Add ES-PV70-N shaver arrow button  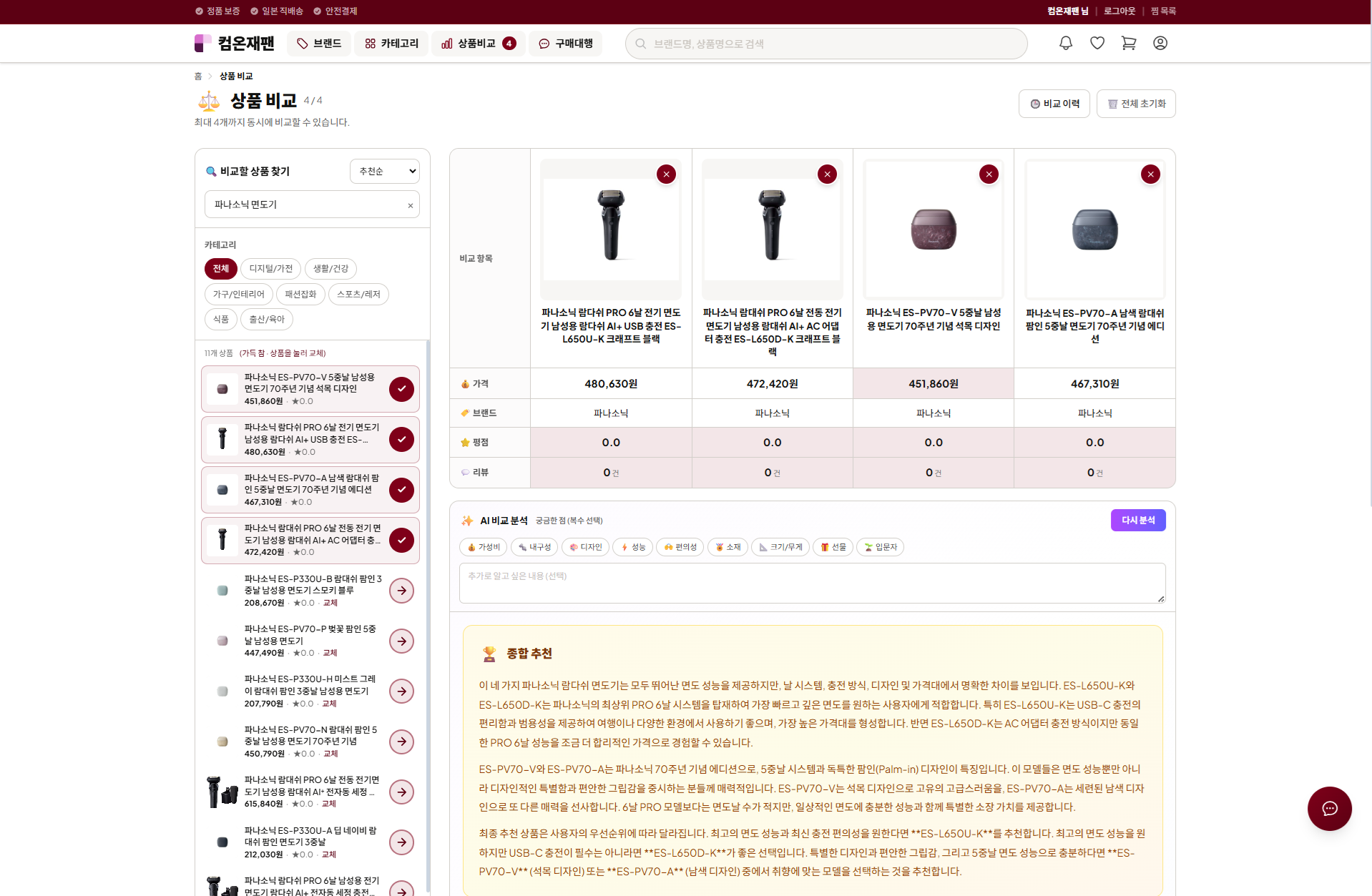click(402, 742)
